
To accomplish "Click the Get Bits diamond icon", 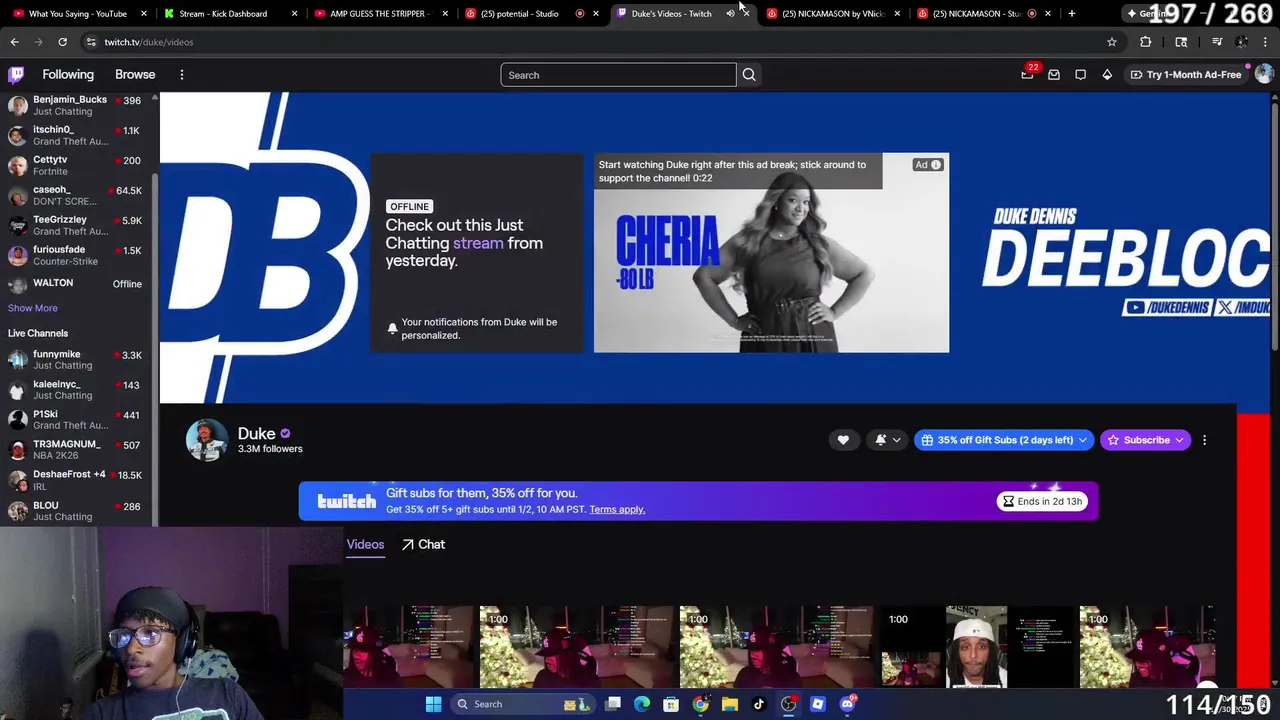I will (1107, 75).
